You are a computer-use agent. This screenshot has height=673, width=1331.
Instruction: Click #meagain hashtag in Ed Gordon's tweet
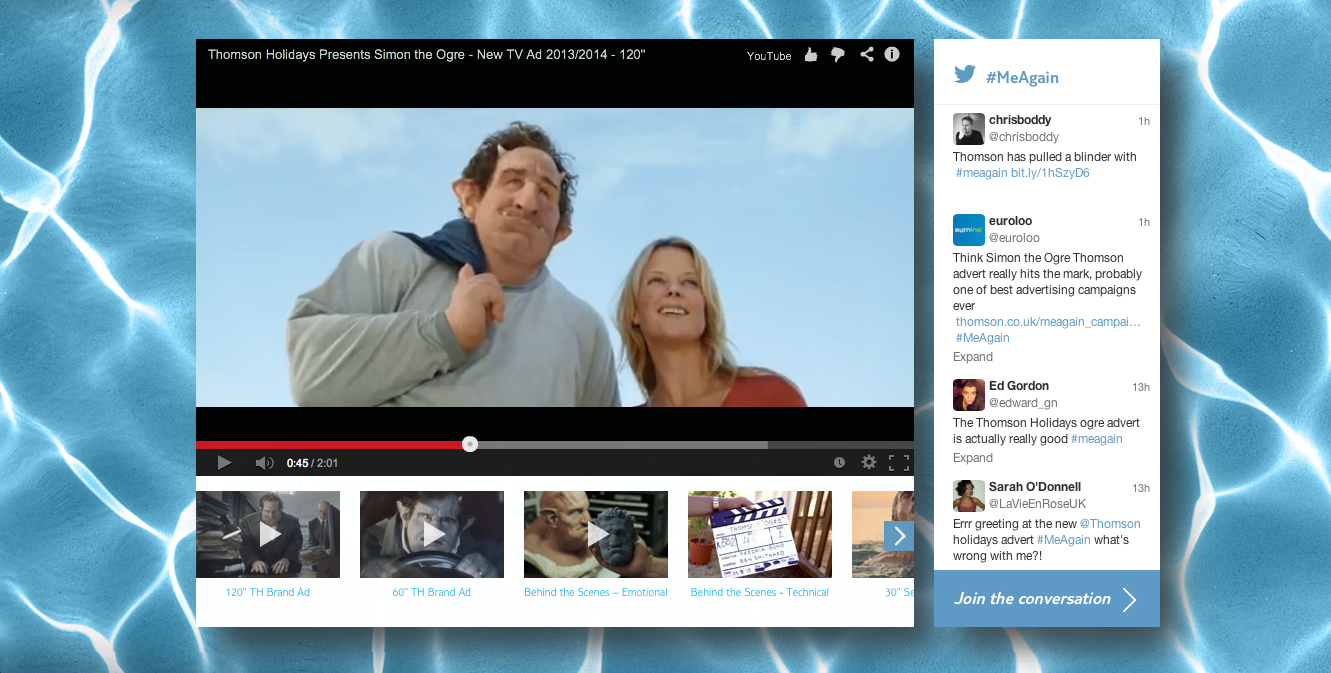1097,439
